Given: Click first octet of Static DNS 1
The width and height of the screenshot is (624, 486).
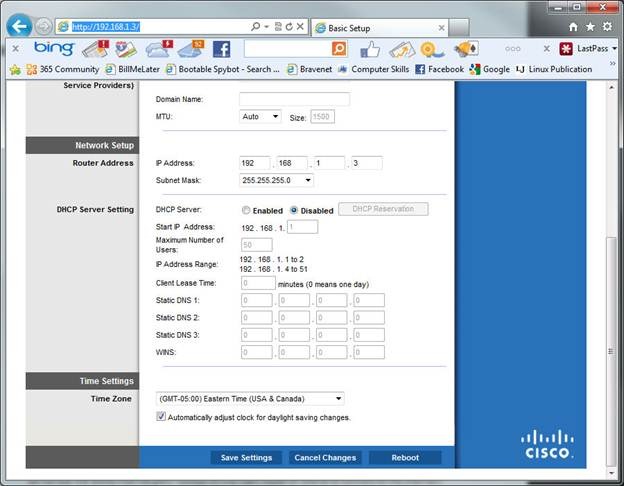Looking at the screenshot, I should click(x=257, y=300).
